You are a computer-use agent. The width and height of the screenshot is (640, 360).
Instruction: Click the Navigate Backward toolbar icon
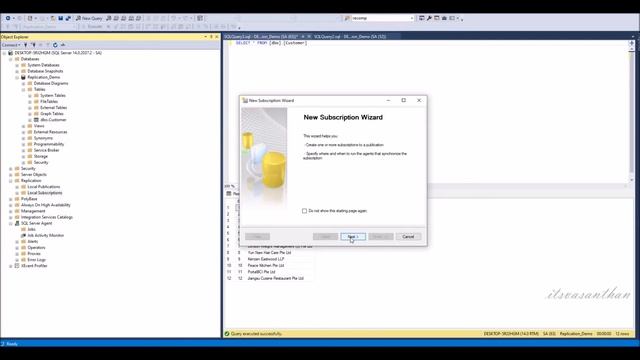pyautogui.click(x=8, y=18)
